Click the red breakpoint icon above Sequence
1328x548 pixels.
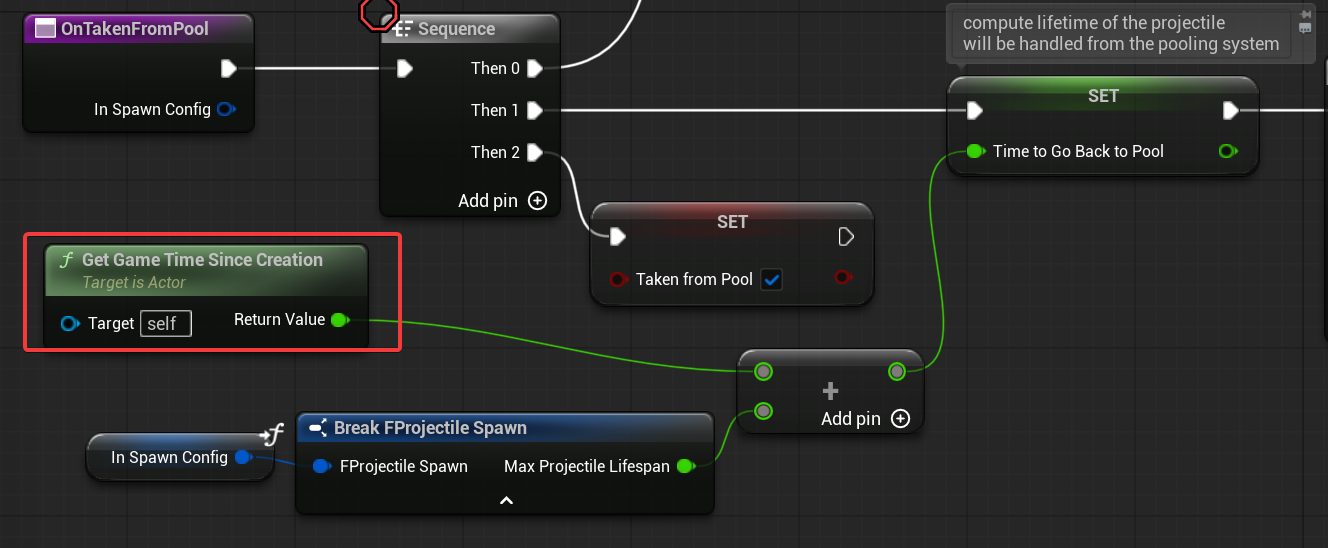(x=378, y=12)
